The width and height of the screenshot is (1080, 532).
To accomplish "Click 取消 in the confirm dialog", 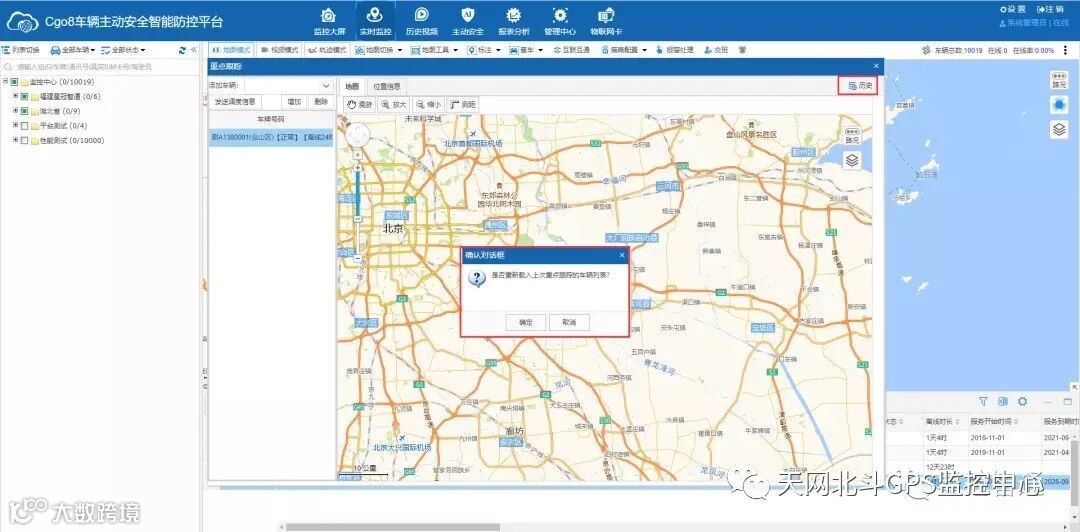I will pos(569,322).
